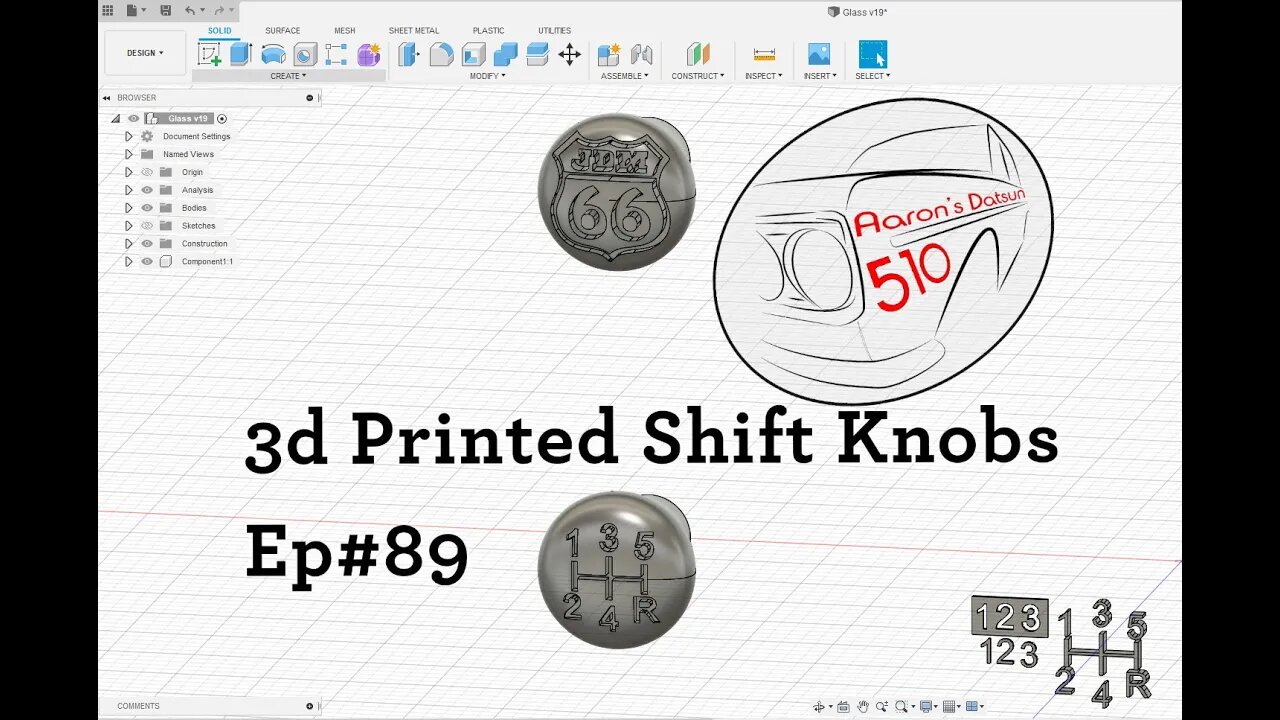Expand the Named Views node

coord(128,154)
